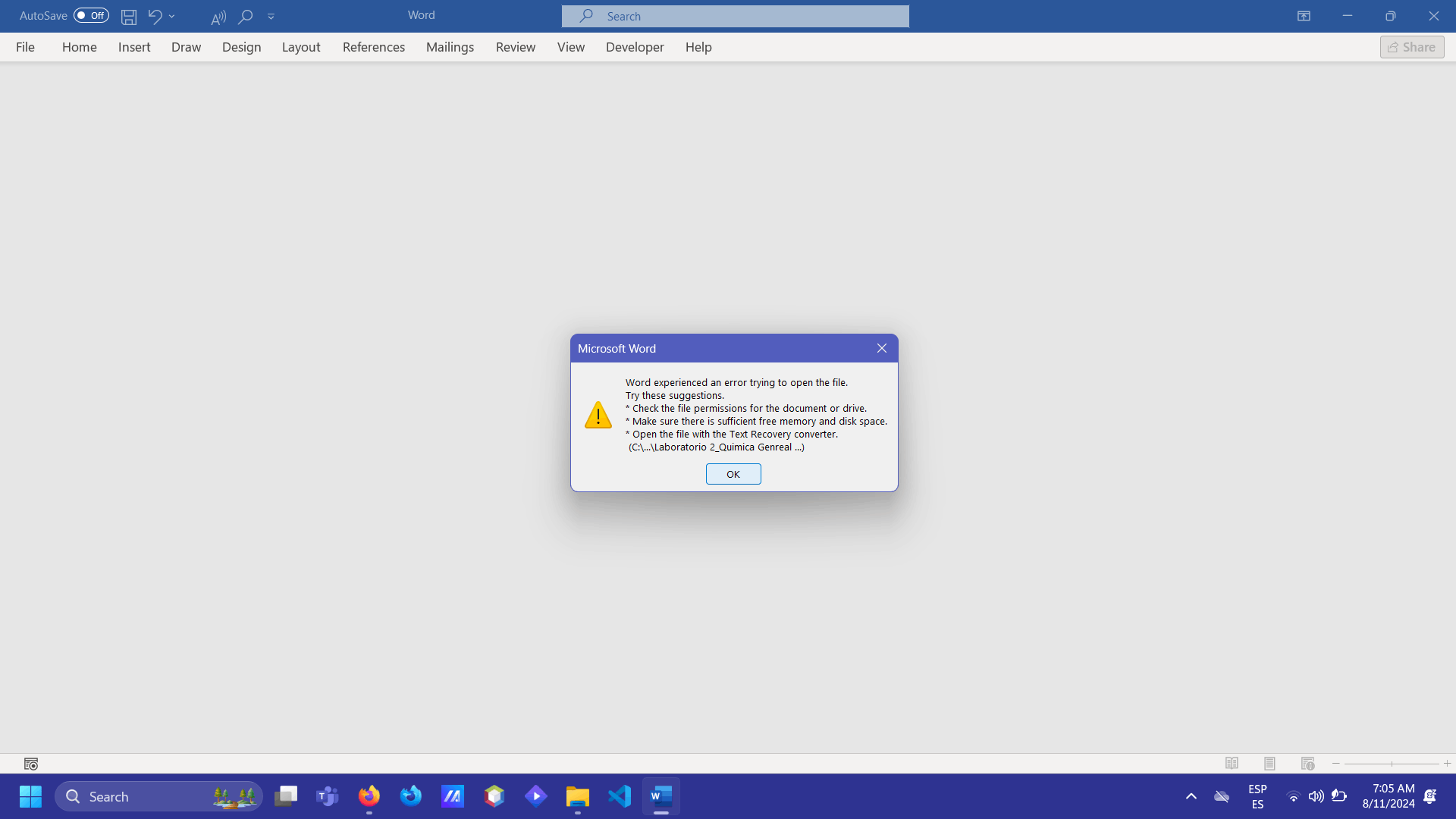
Task: Open Ribbon Display Options icon
Action: (x=1304, y=16)
